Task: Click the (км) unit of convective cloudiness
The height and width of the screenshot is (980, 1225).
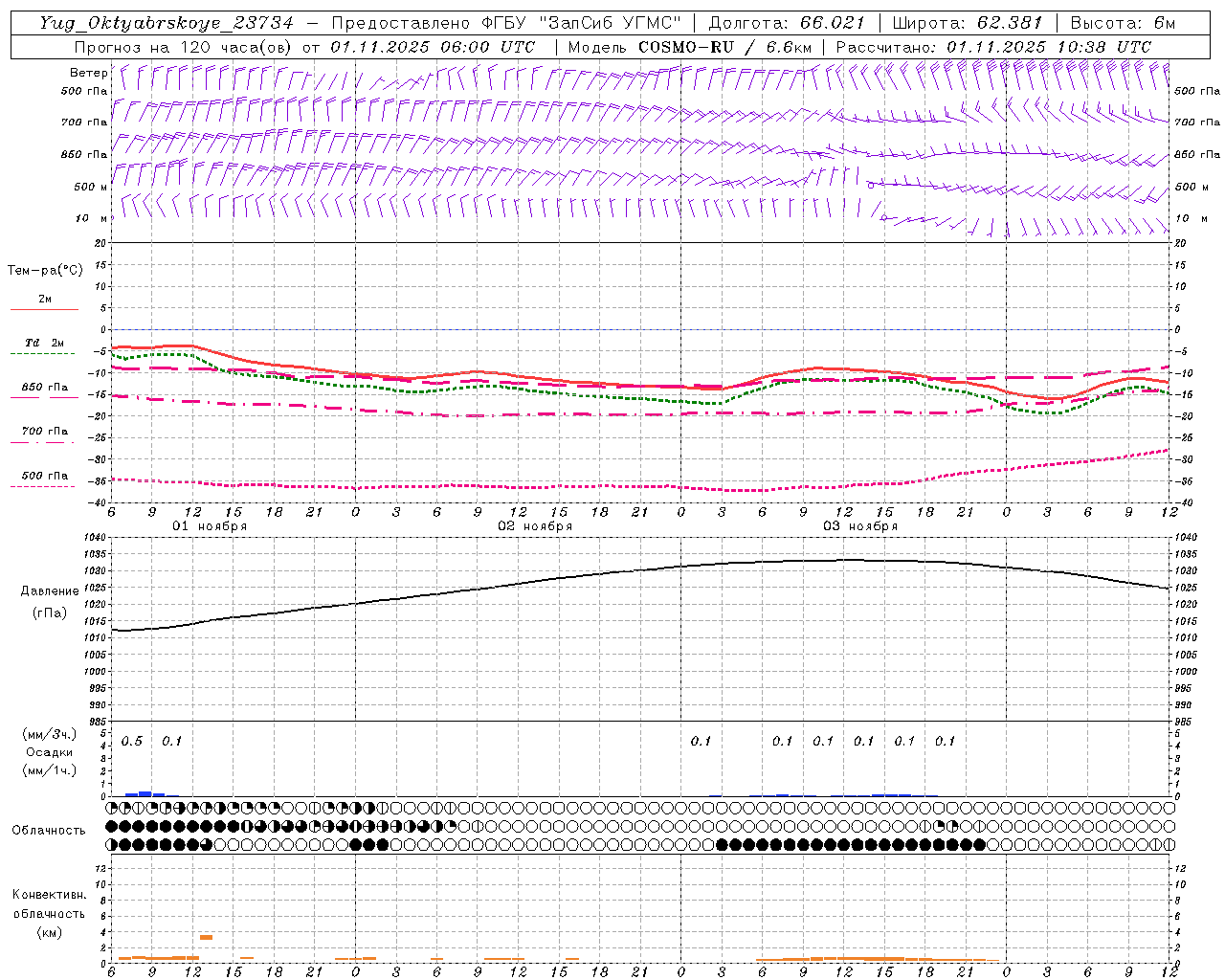Action: pyautogui.click(x=49, y=932)
